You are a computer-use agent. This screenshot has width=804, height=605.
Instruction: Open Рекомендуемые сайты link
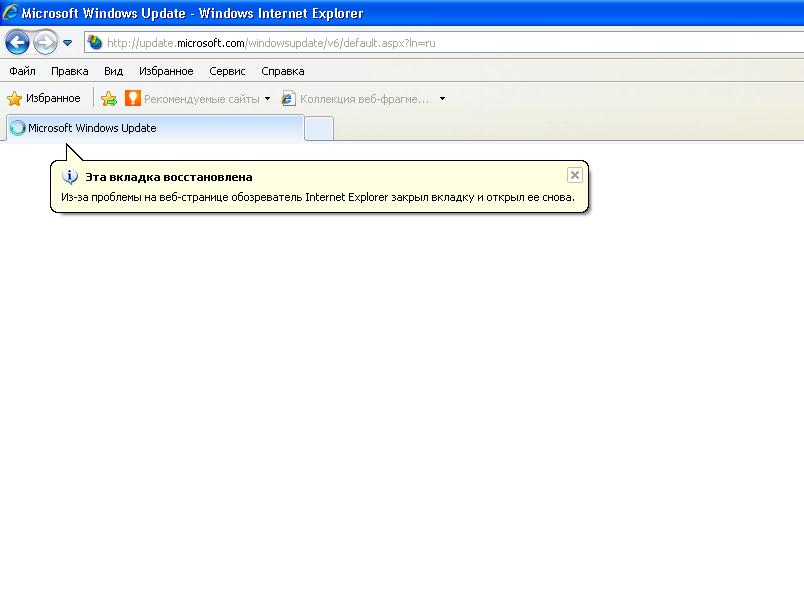pyautogui.click(x=202, y=99)
